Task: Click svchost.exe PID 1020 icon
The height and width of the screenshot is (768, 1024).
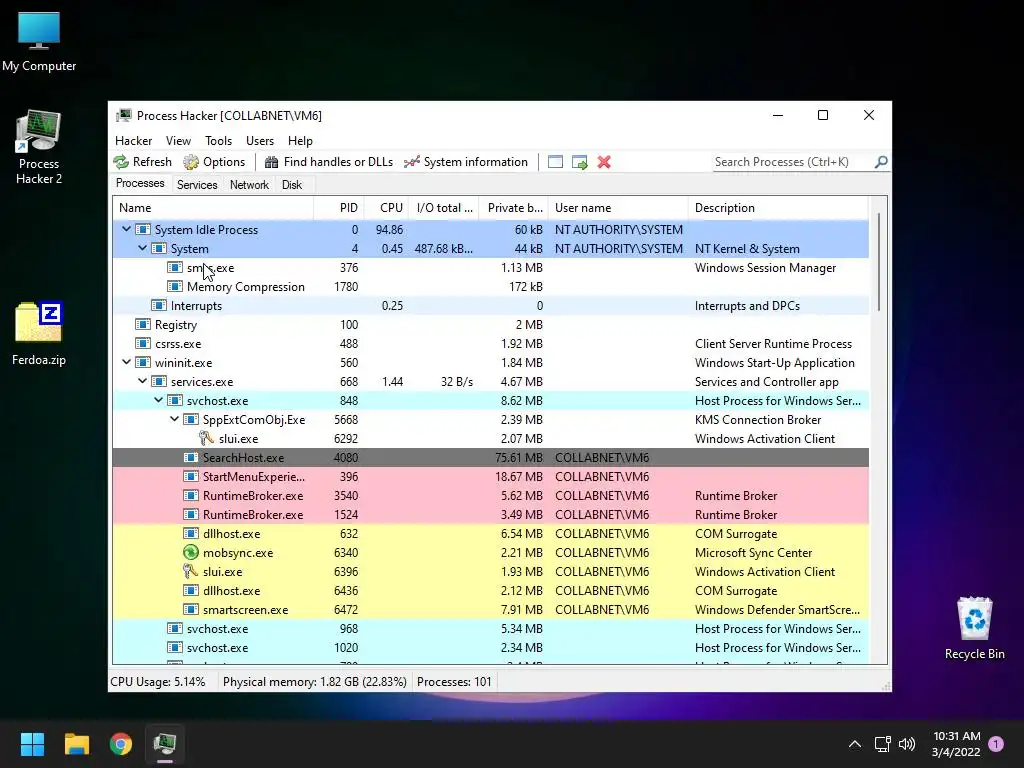Action: tap(174, 647)
